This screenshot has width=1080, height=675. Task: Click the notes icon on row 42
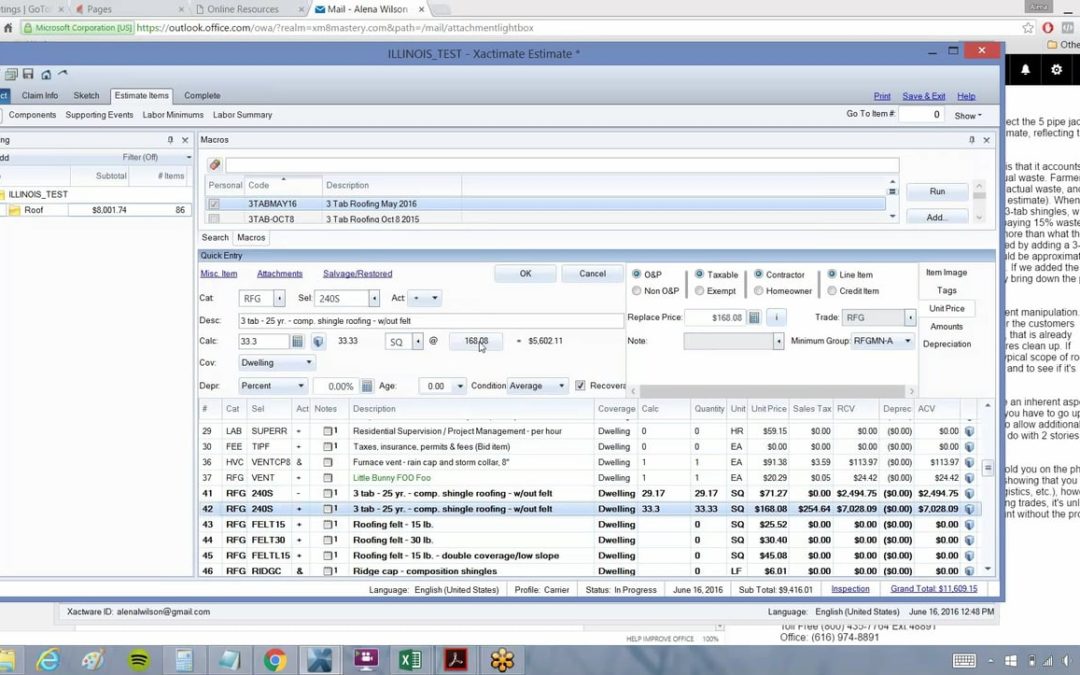point(330,509)
